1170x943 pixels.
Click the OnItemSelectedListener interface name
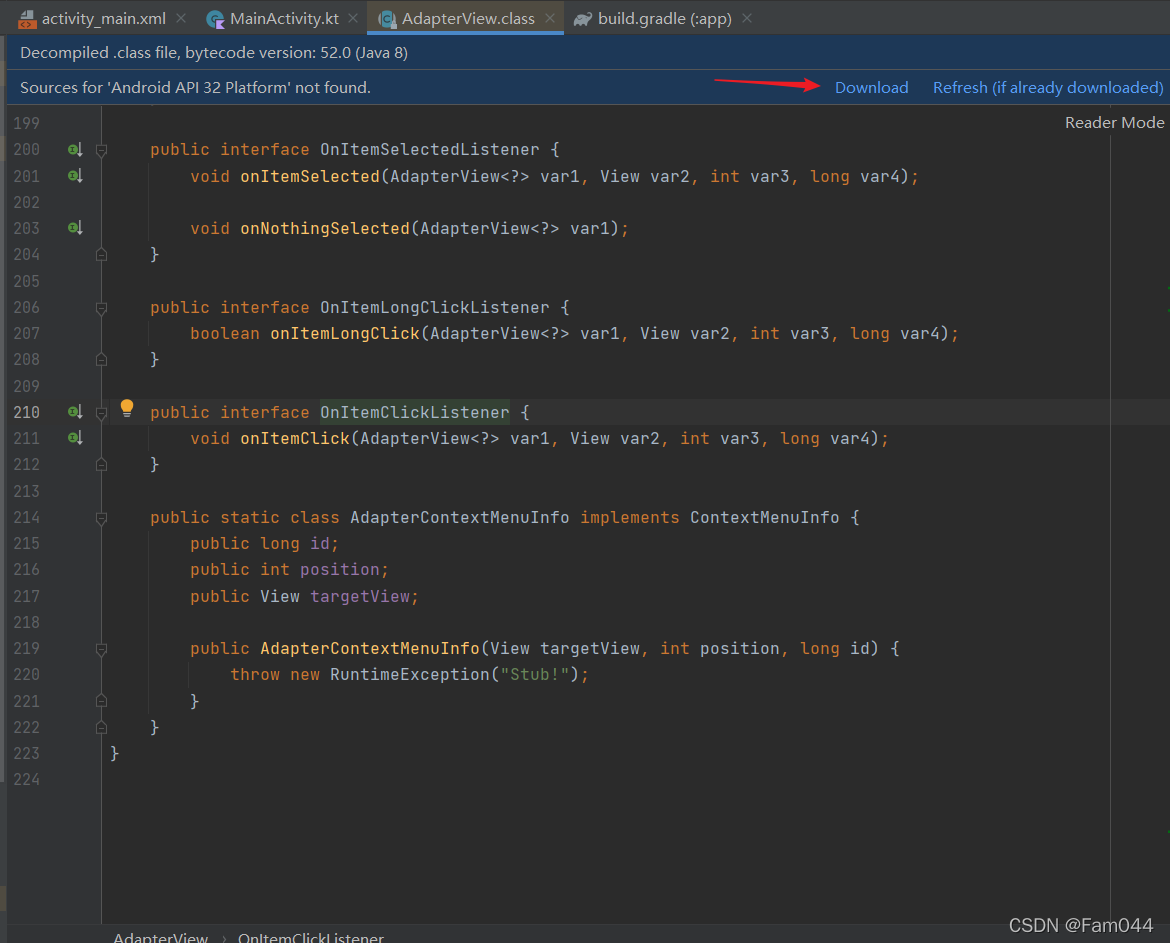coord(430,149)
